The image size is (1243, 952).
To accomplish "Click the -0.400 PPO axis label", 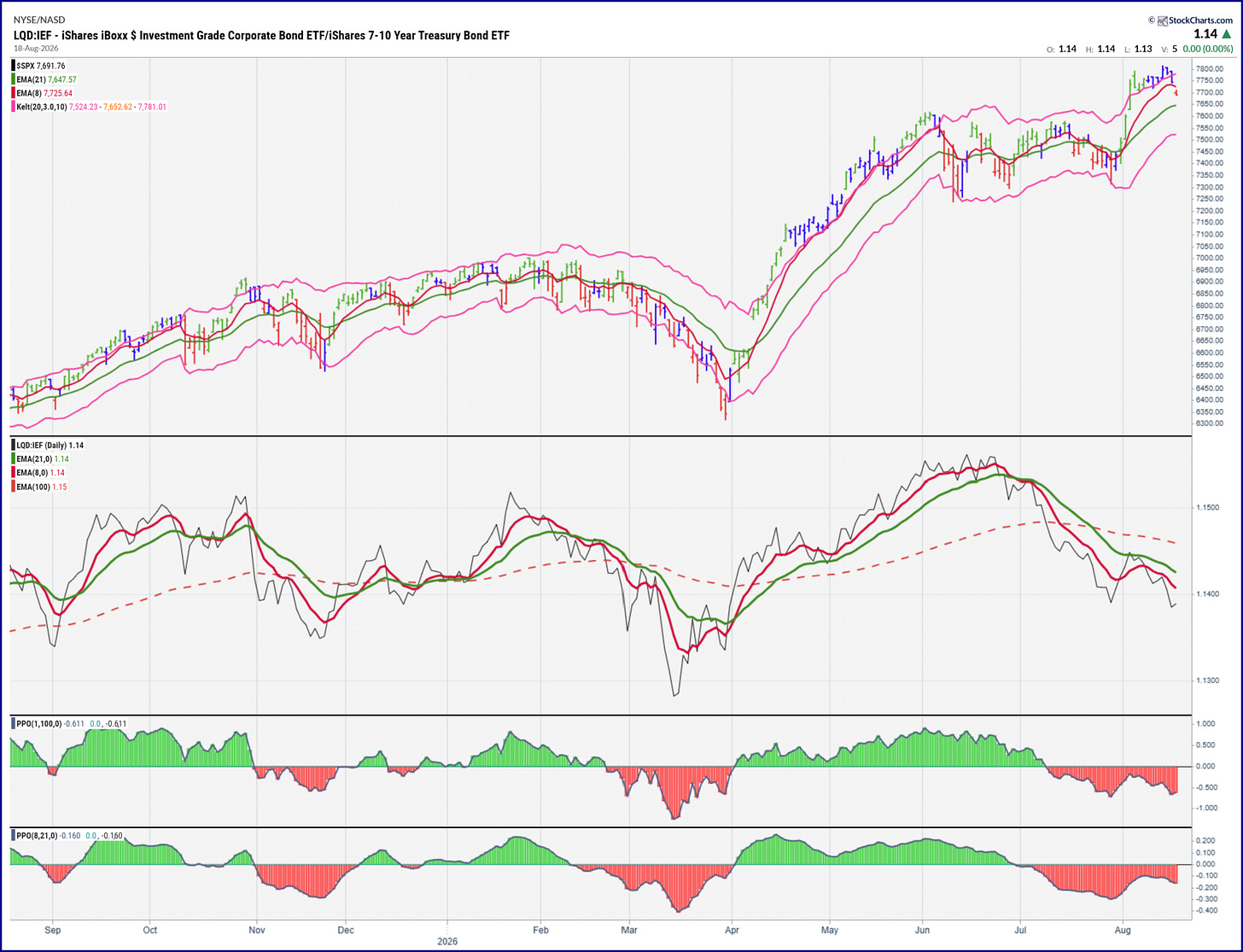I will (x=1207, y=910).
